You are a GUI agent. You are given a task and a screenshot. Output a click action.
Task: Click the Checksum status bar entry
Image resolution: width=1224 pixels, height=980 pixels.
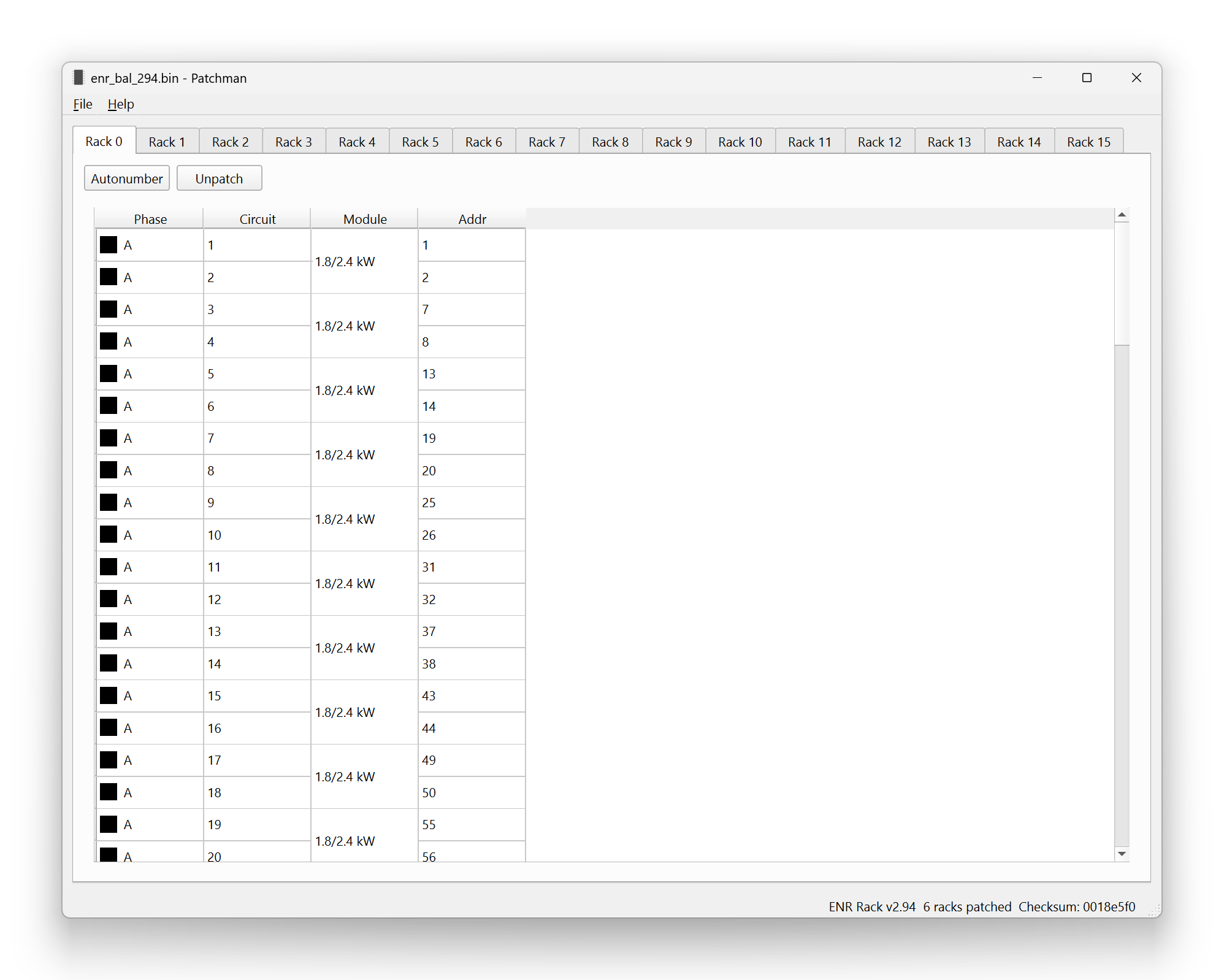1077,906
